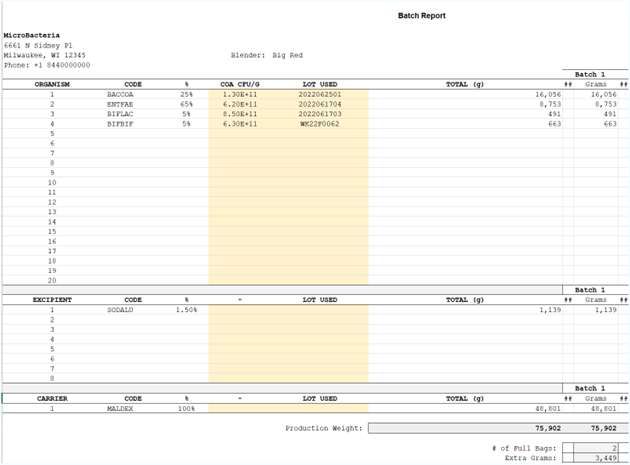Edit COA value 6.20E+11

pos(240,104)
